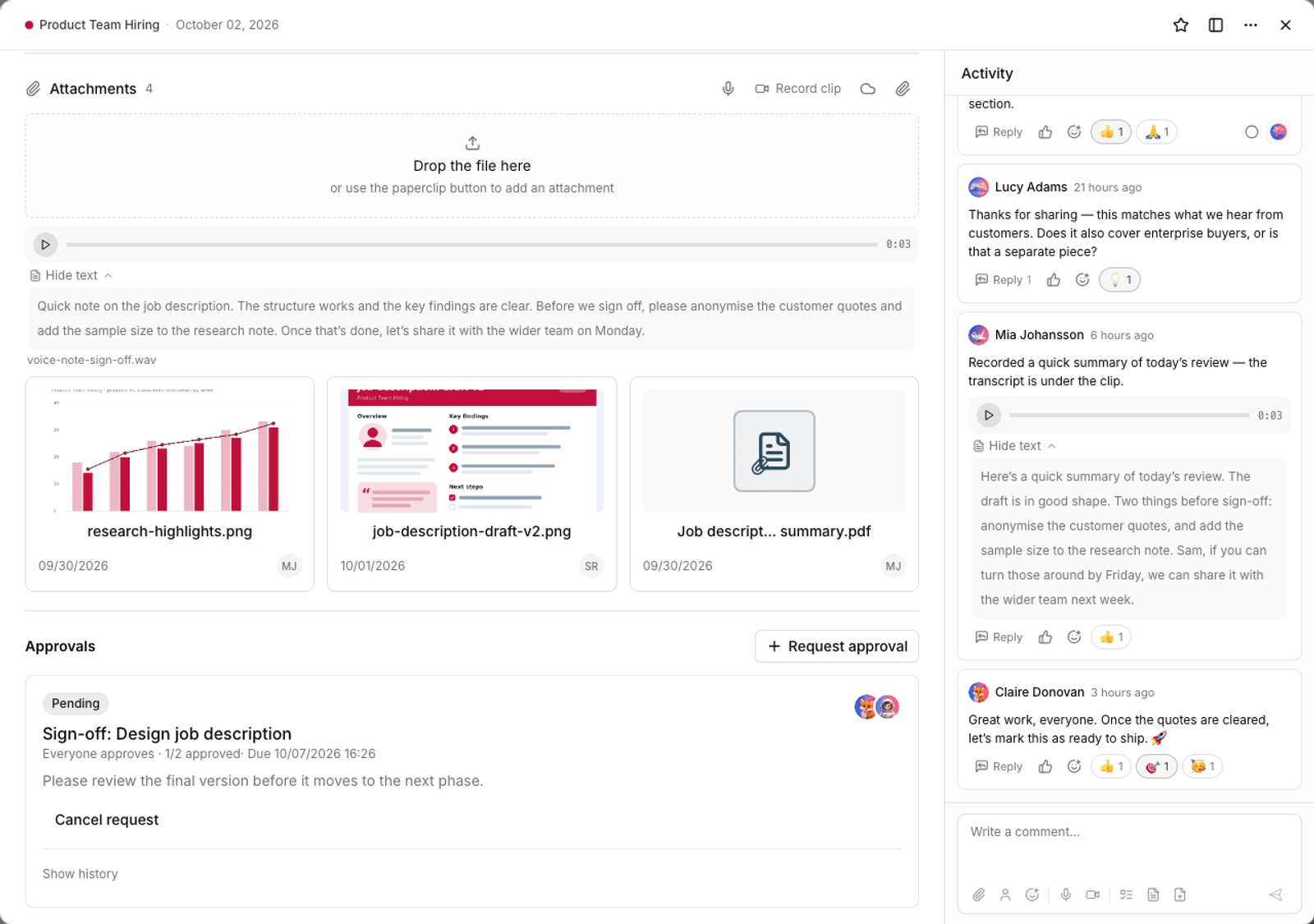Reply to Mia Johansson's comment
The image size is (1314, 924).
tap(999, 637)
